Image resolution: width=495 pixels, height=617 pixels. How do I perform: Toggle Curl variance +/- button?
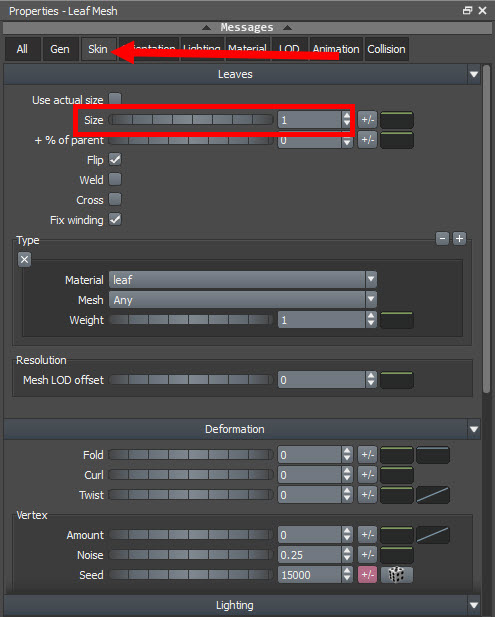[368, 475]
